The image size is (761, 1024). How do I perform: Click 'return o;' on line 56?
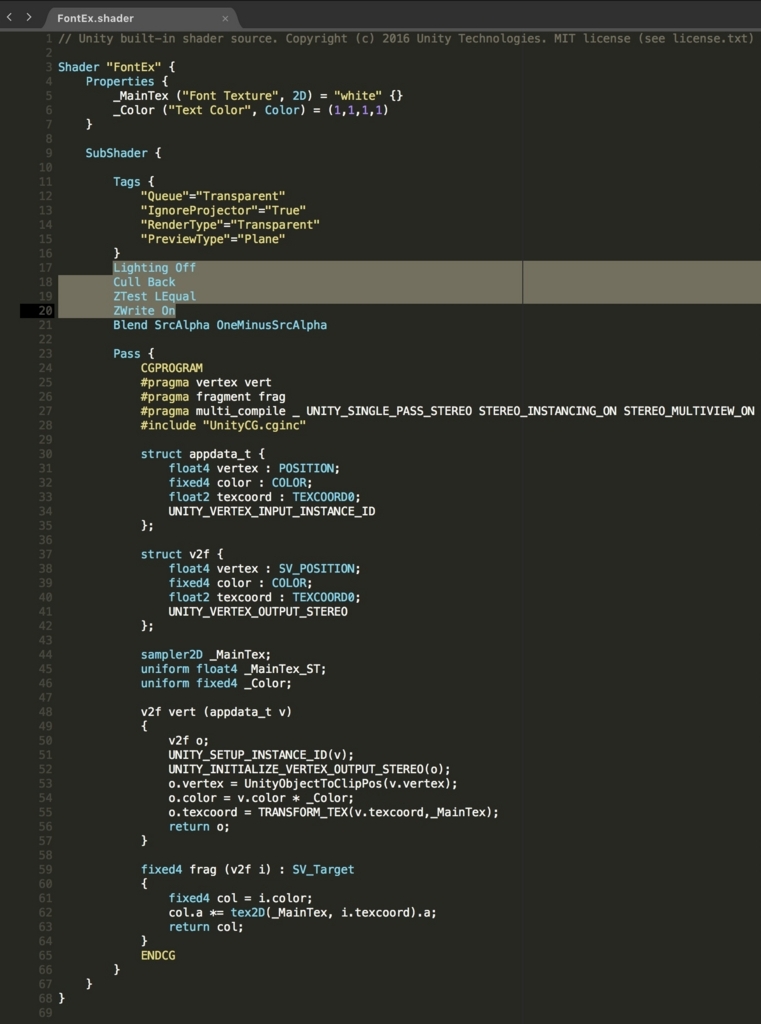[x=199, y=827]
